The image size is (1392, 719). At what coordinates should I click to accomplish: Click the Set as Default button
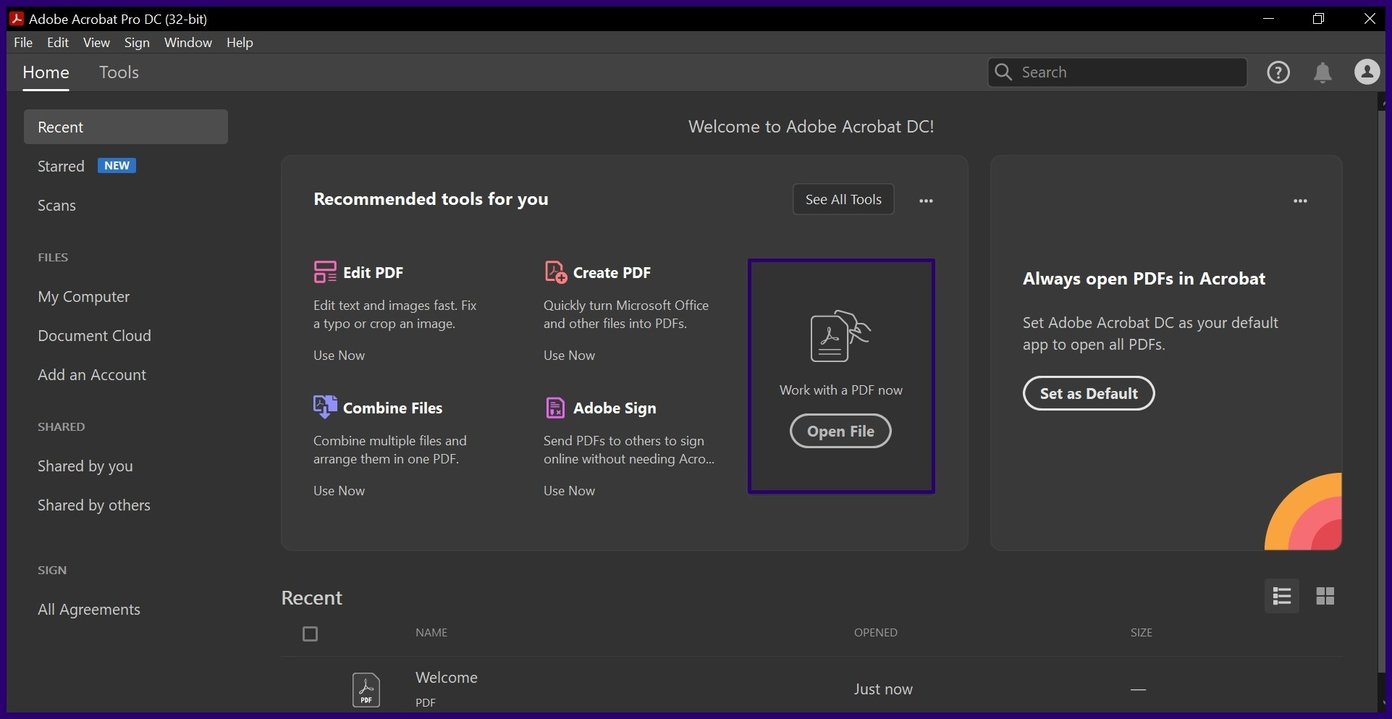pyautogui.click(x=1088, y=393)
